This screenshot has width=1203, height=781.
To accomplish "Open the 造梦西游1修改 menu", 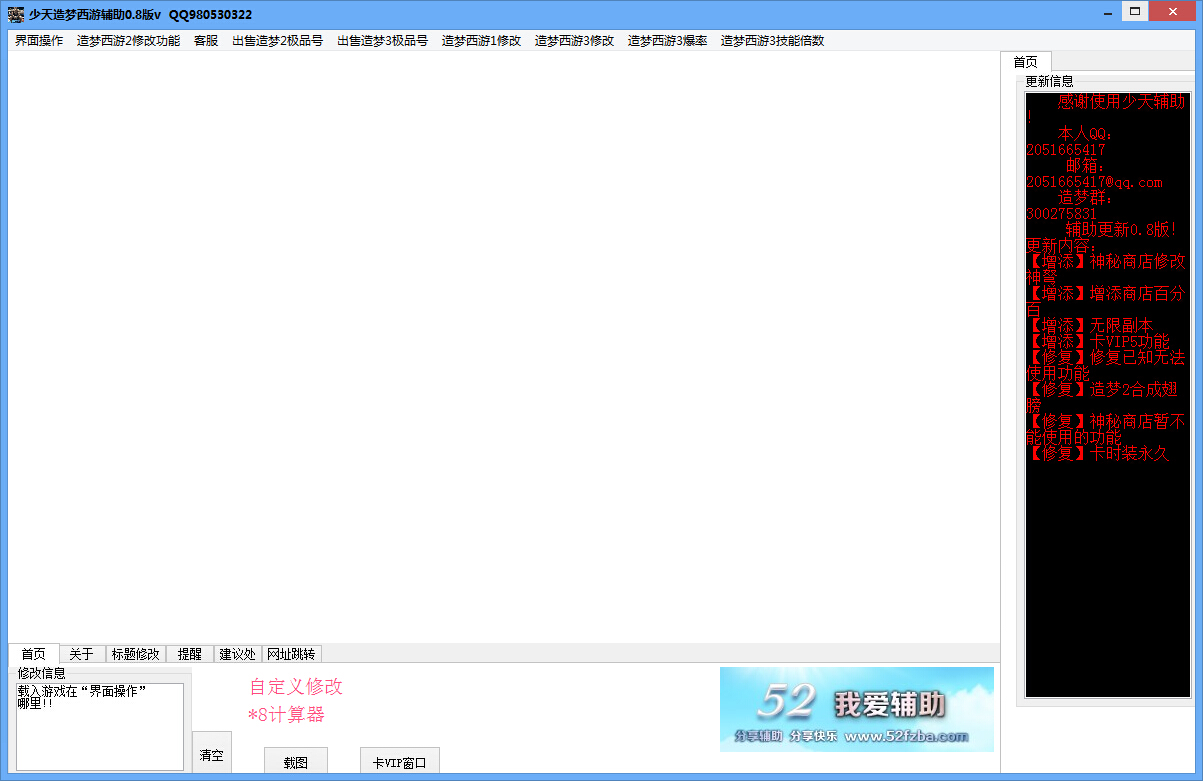I will 481,41.
